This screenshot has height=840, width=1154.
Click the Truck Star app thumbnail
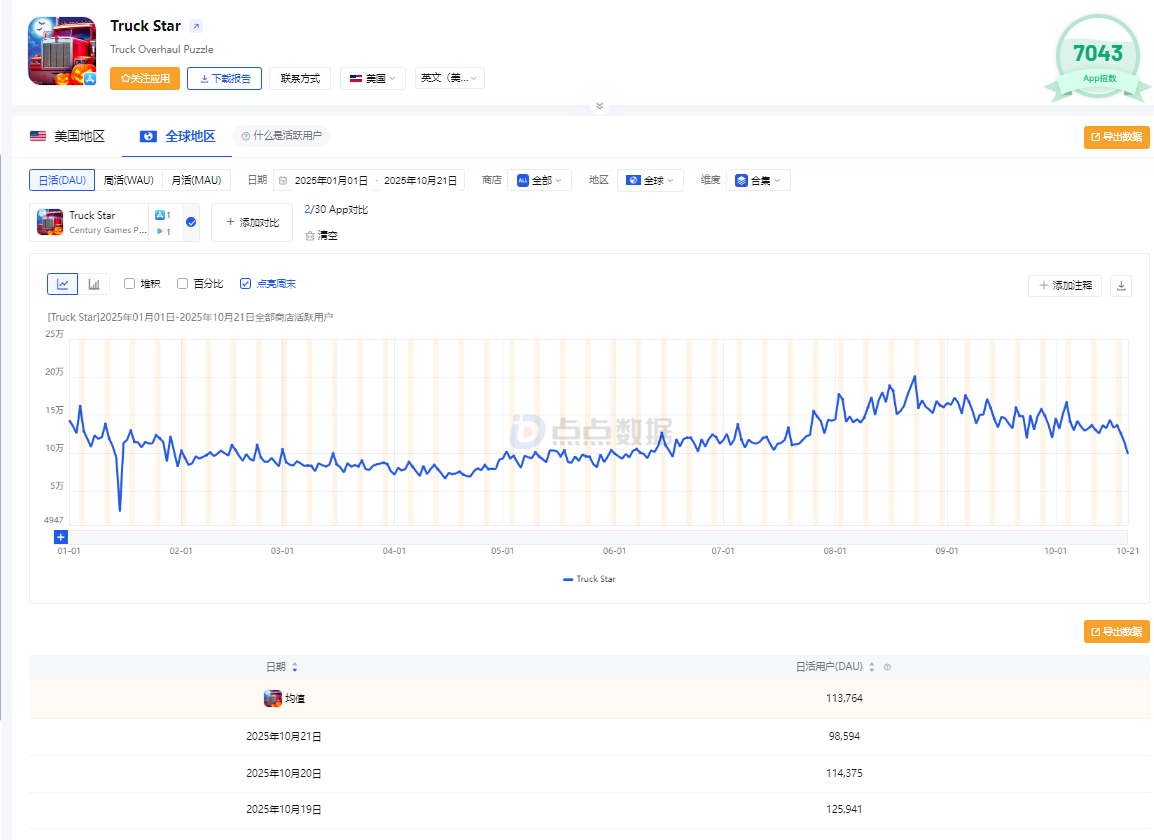[62, 50]
